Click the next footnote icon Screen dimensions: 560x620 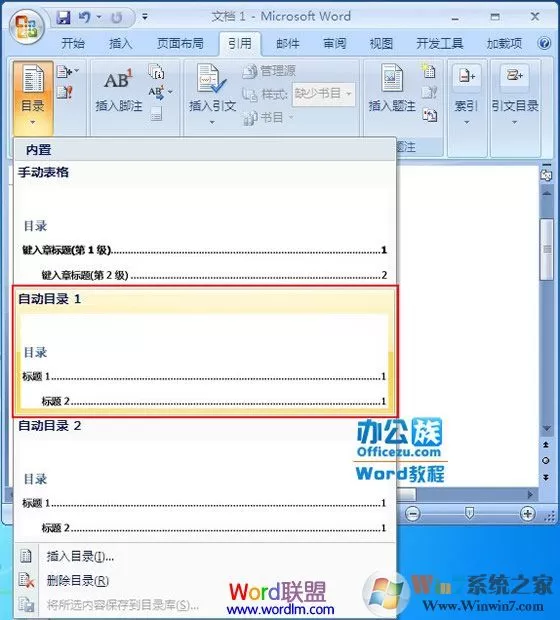(156, 93)
